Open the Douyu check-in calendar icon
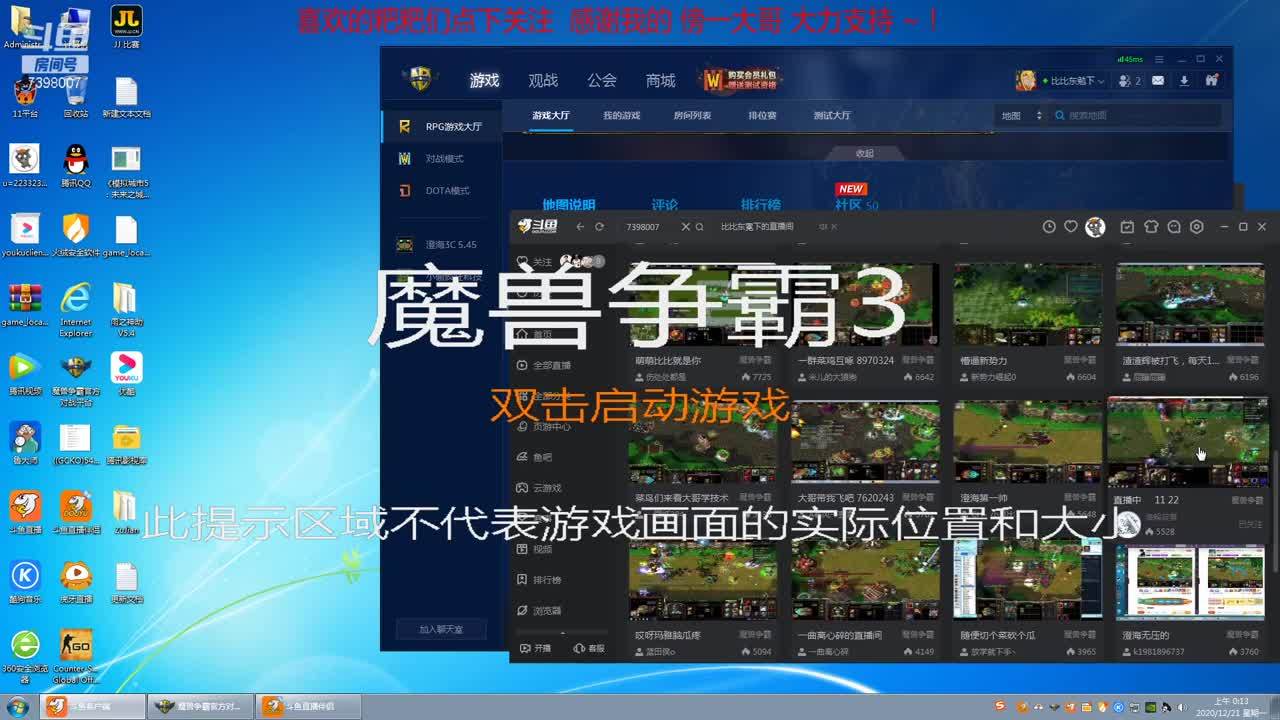This screenshot has width=1280, height=720. (1127, 227)
